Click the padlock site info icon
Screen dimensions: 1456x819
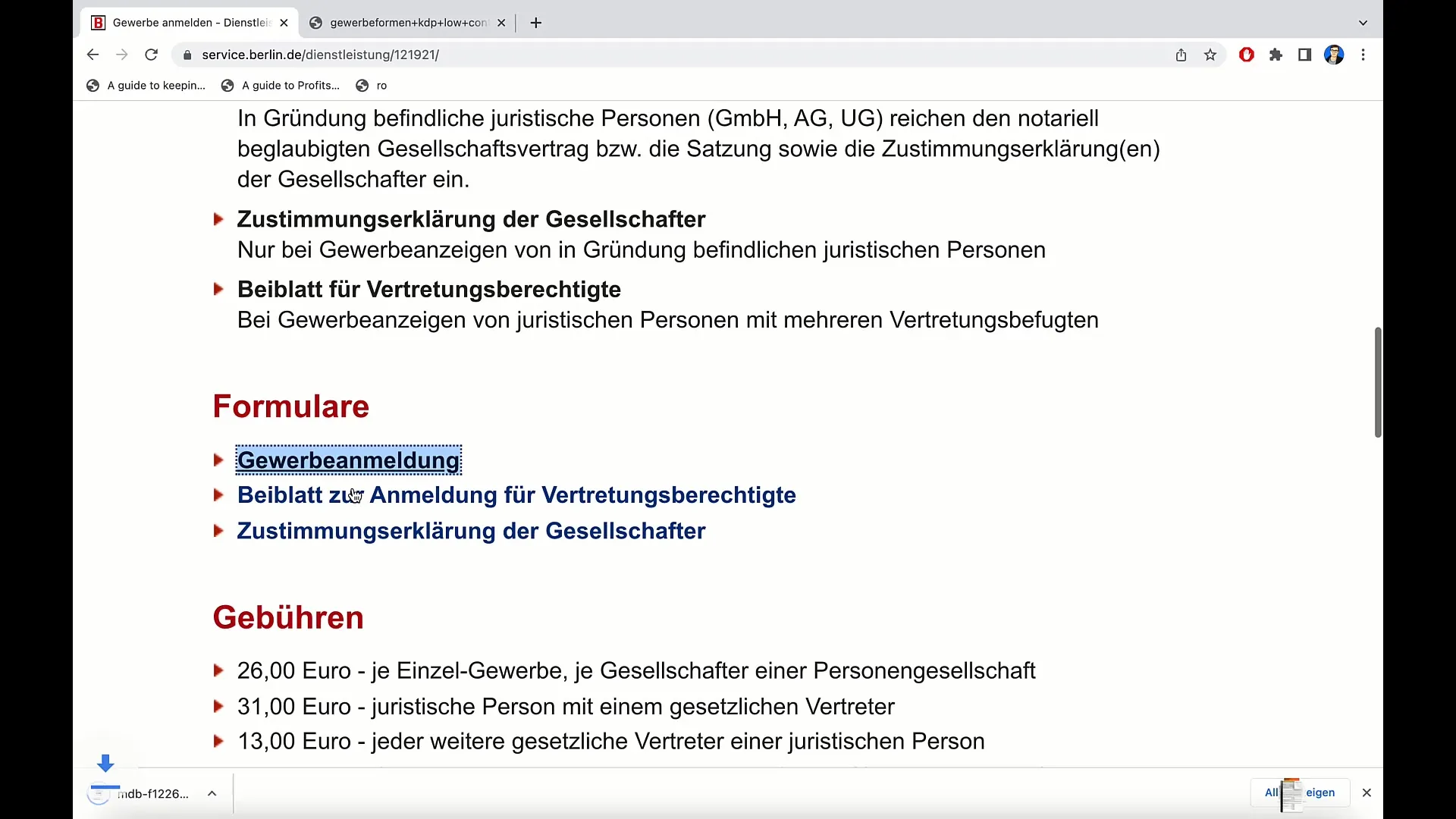coord(187,55)
